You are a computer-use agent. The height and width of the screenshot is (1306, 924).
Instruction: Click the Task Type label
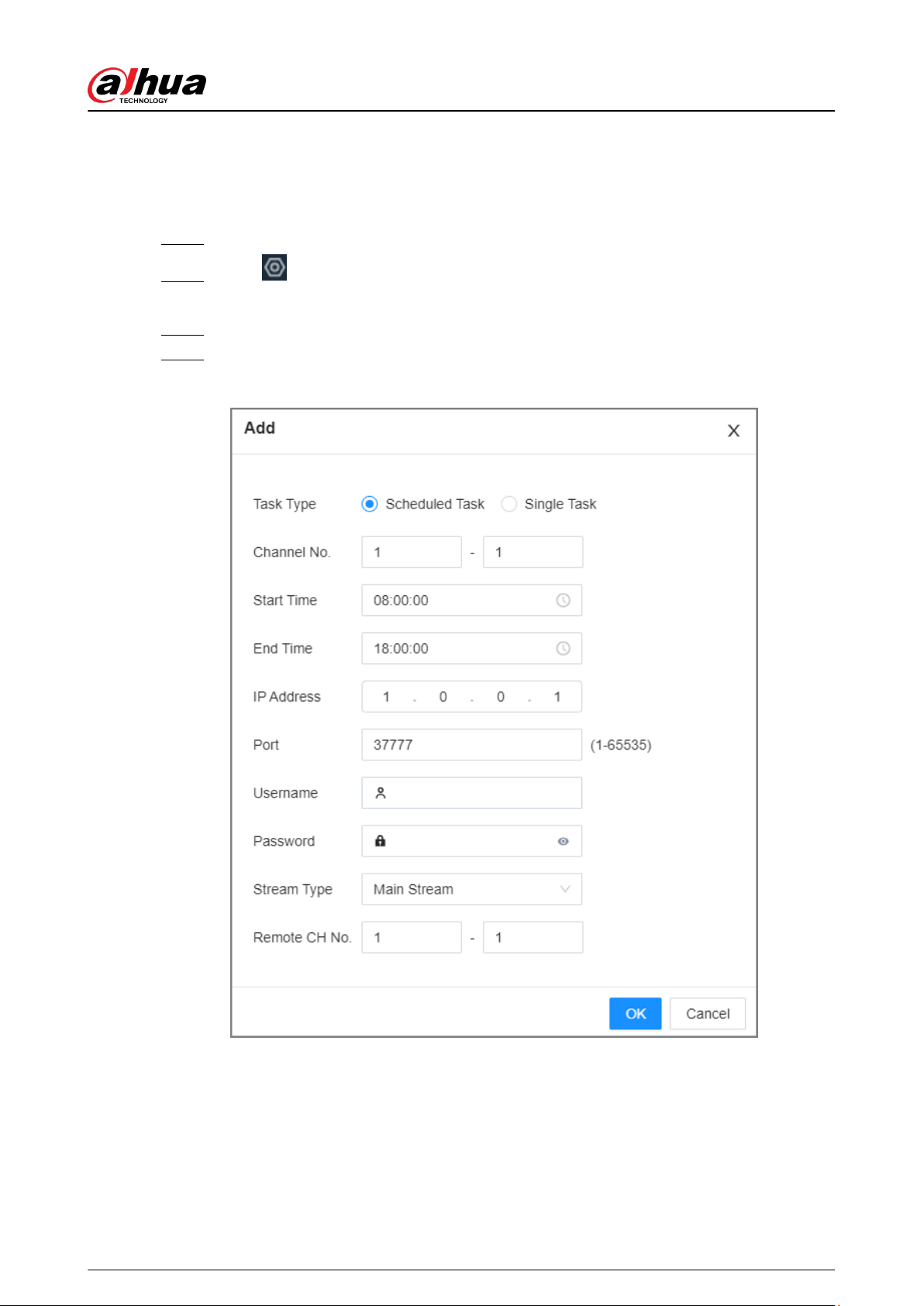(284, 504)
